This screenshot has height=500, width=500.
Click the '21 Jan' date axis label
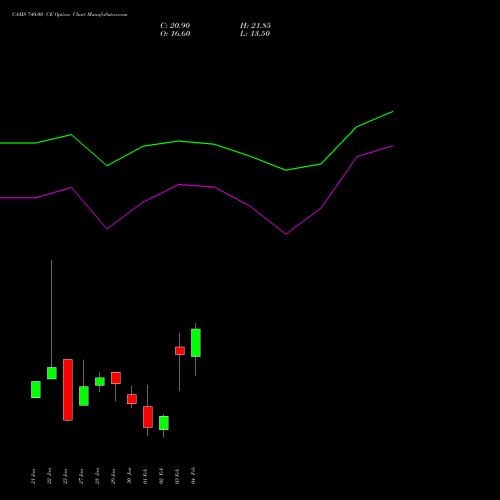click(x=33, y=476)
